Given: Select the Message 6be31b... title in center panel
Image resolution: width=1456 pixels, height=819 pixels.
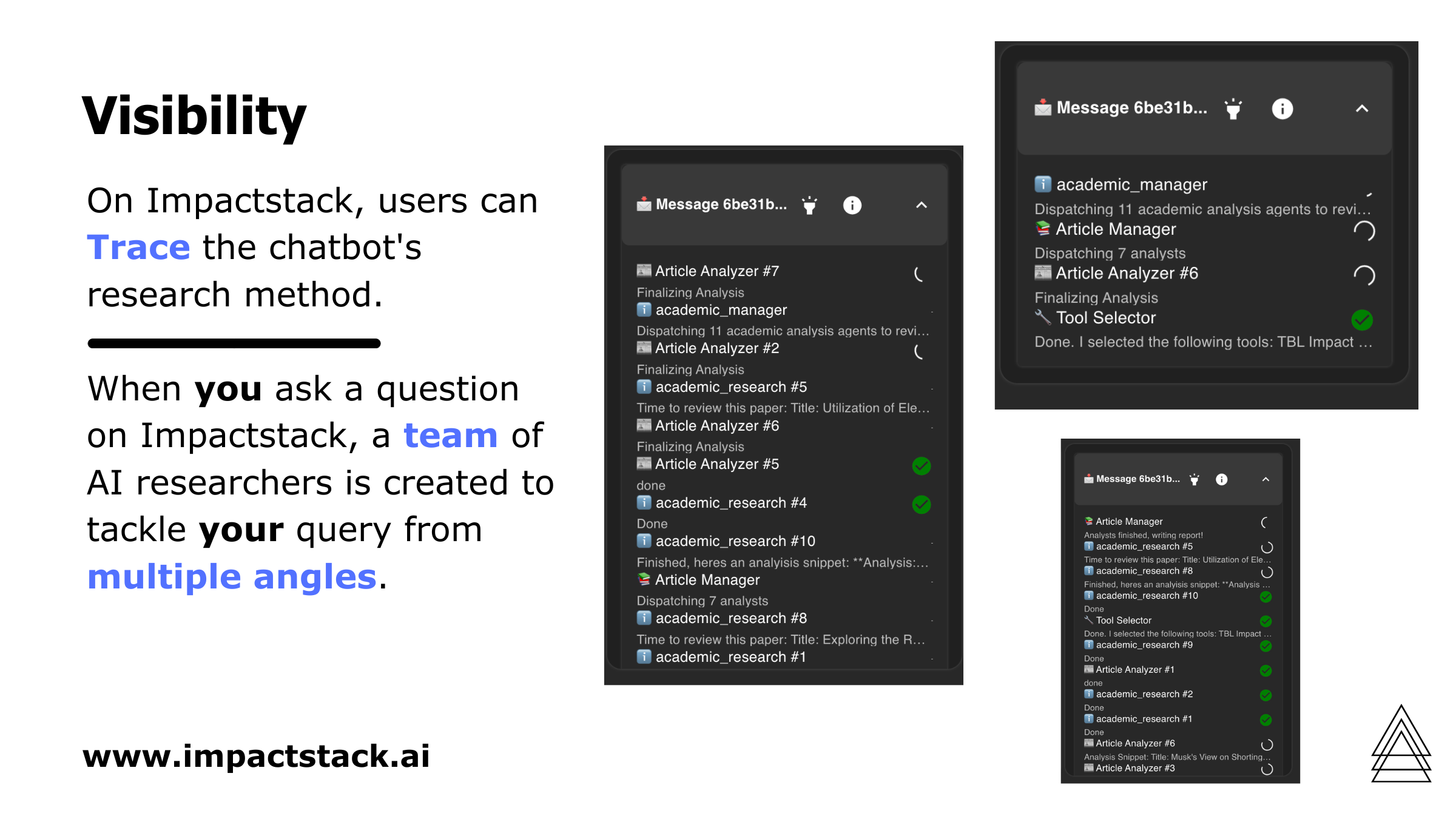Looking at the screenshot, I should 721,204.
